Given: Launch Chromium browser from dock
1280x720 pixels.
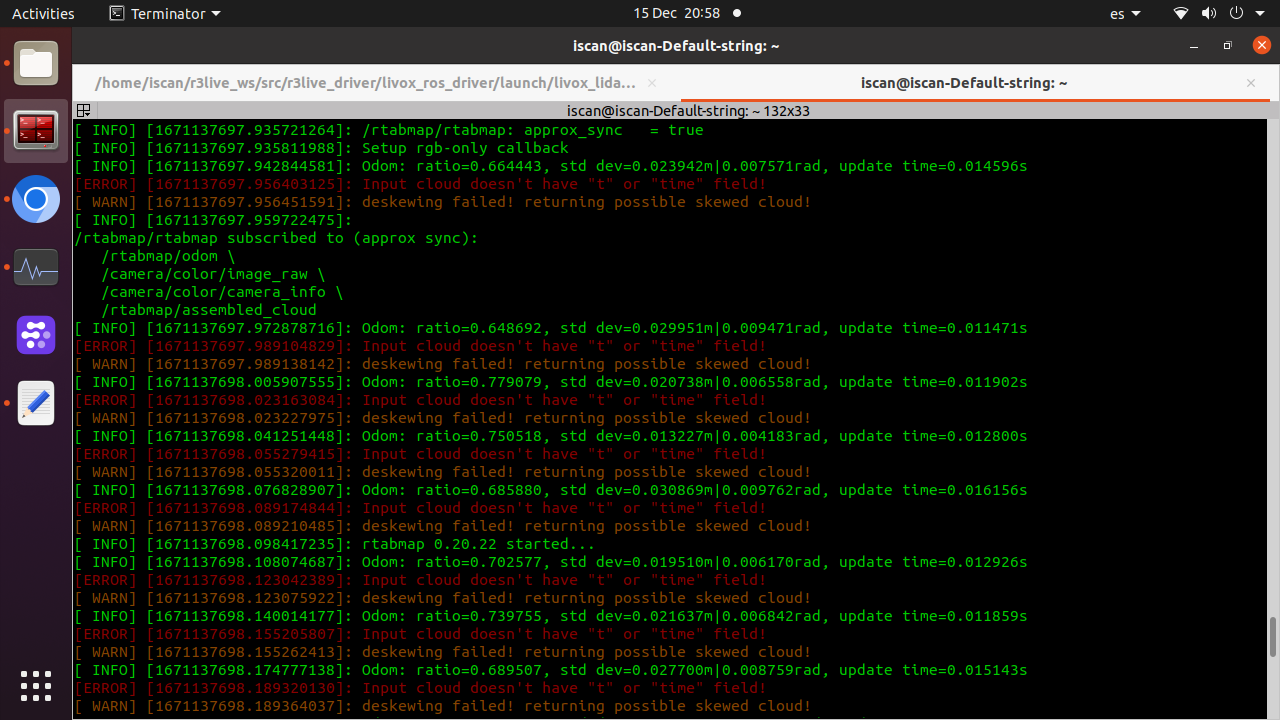Looking at the screenshot, I should click(x=36, y=200).
